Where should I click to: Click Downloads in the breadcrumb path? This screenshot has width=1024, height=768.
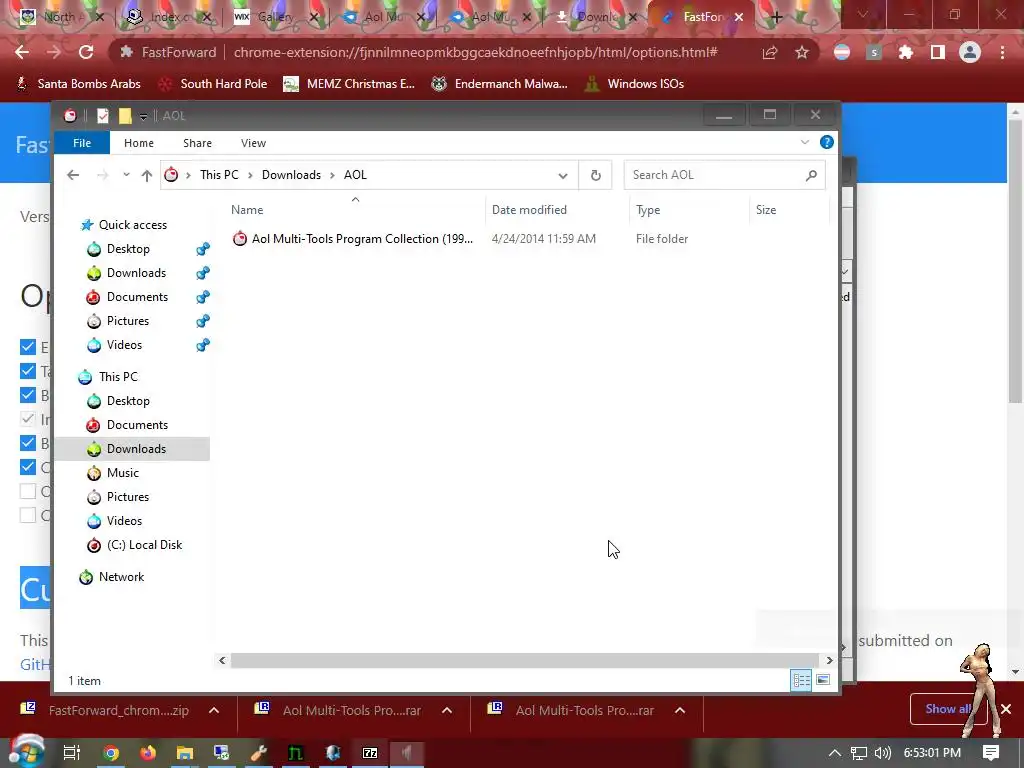(291, 175)
